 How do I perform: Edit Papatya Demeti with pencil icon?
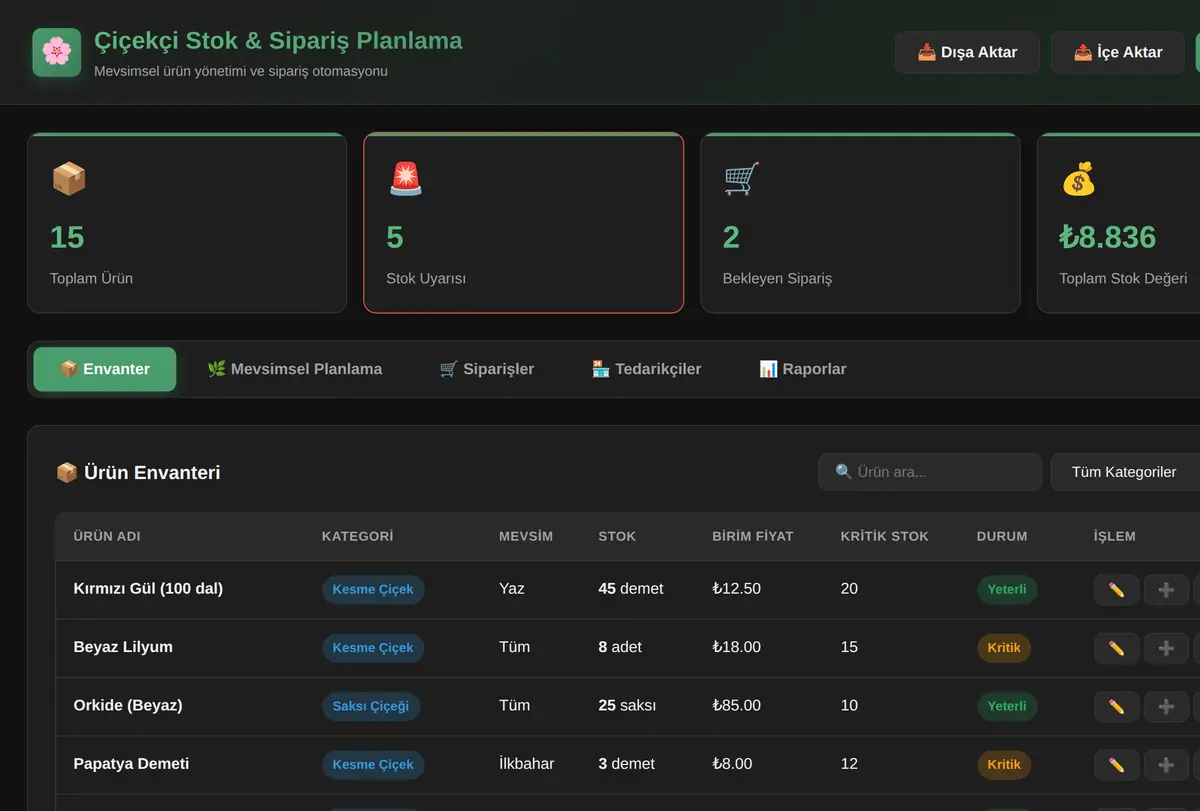1116,765
